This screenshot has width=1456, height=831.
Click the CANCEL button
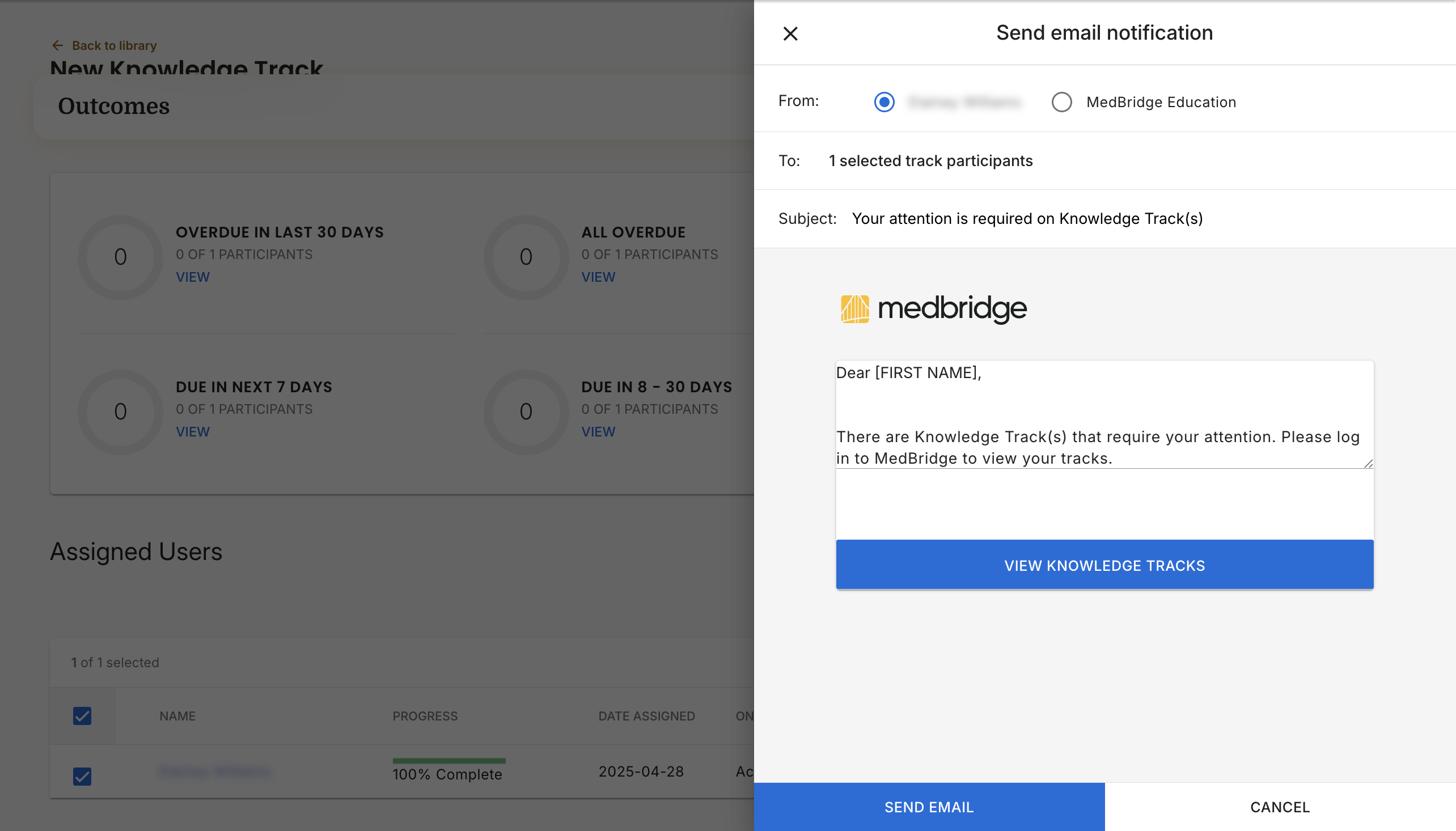[x=1280, y=807]
